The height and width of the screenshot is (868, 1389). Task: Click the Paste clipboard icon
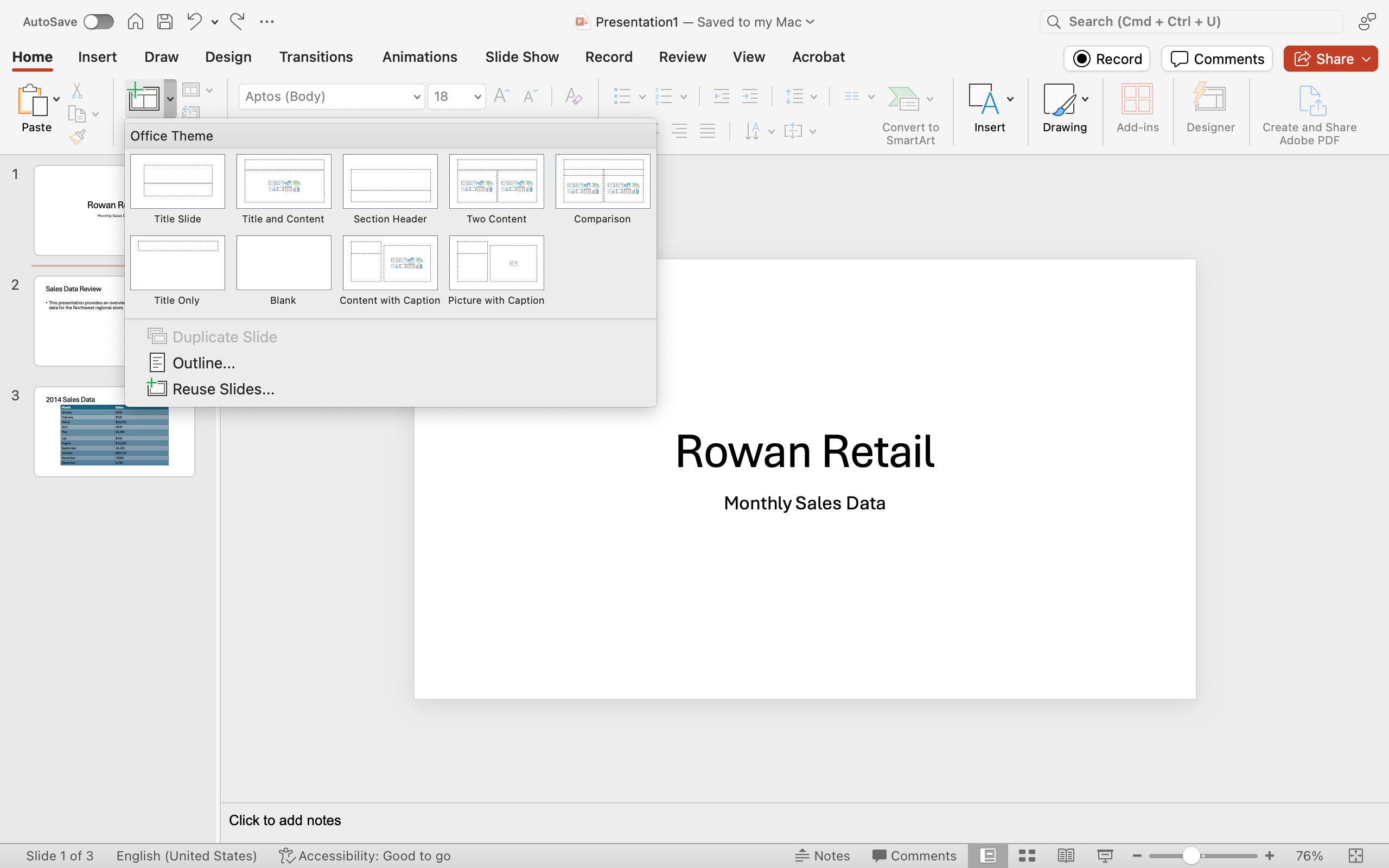33,100
